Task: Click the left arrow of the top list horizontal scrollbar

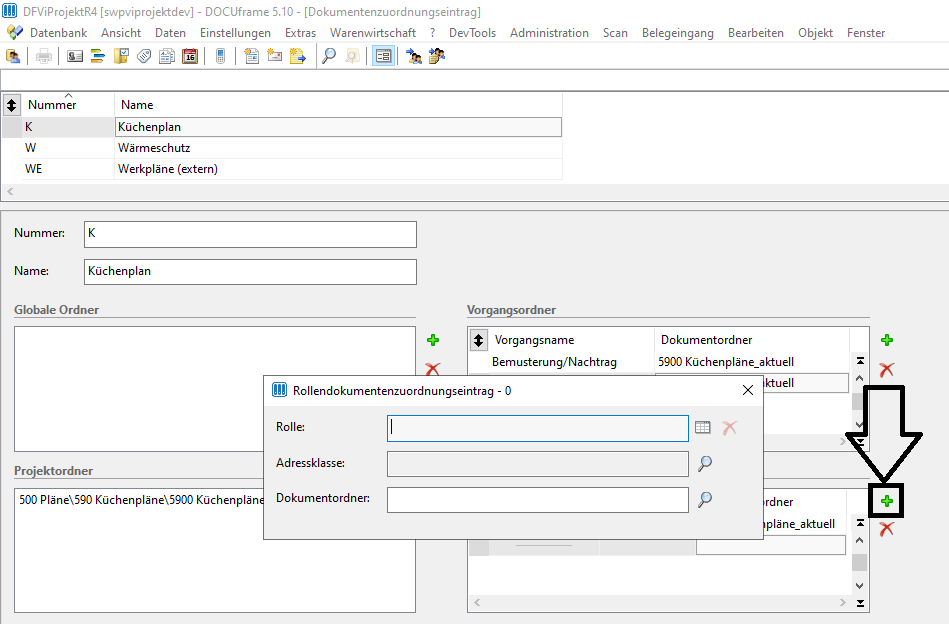Action: point(10,191)
